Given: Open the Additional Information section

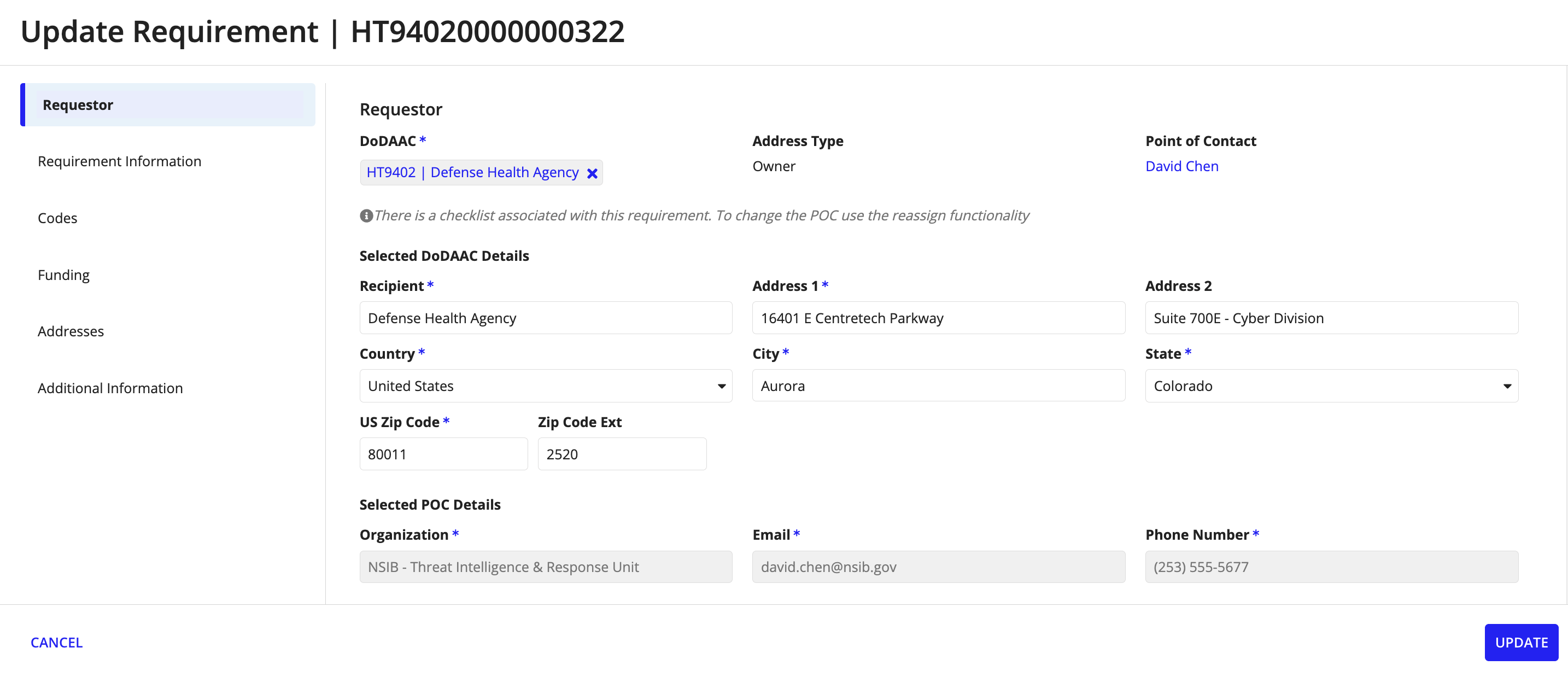Looking at the screenshot, I should point(110,388).
